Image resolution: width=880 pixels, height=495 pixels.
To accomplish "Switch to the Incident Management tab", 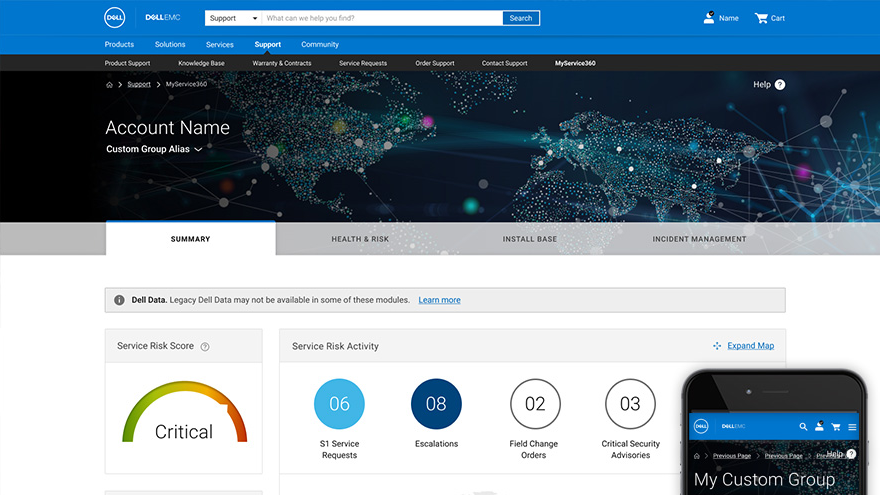I will tap(699, 239).
